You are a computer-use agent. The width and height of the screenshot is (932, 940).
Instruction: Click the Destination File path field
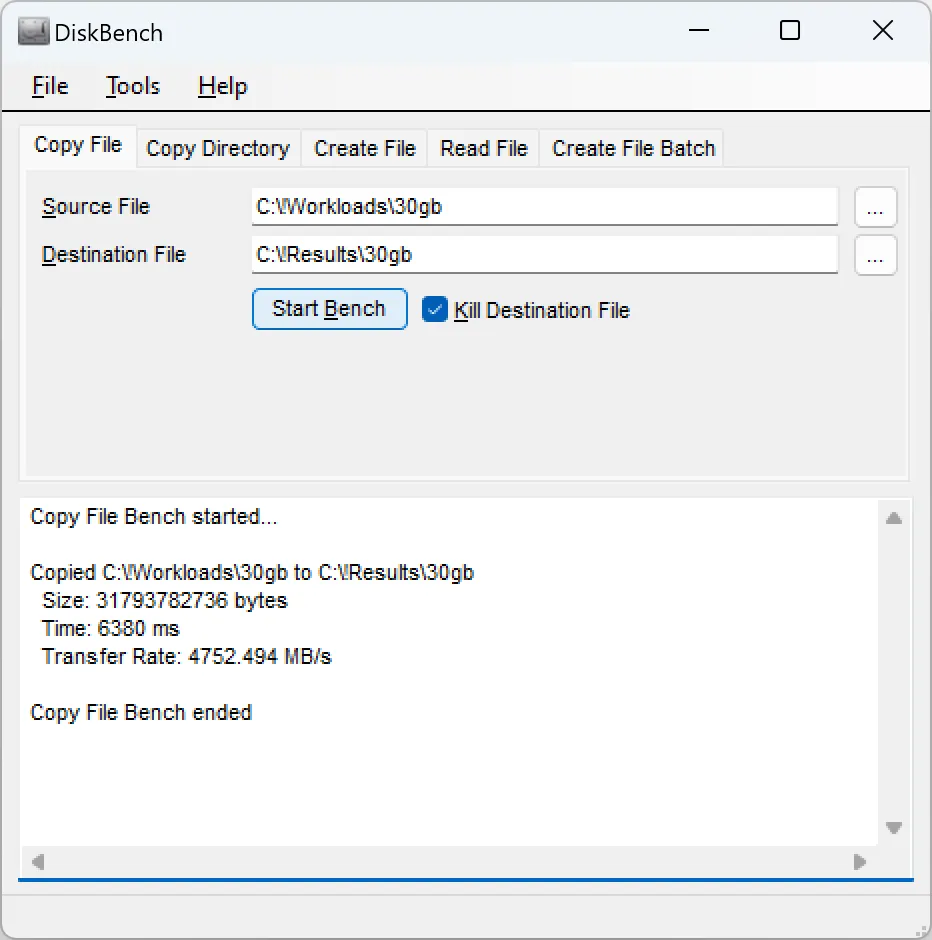(544, 255)
